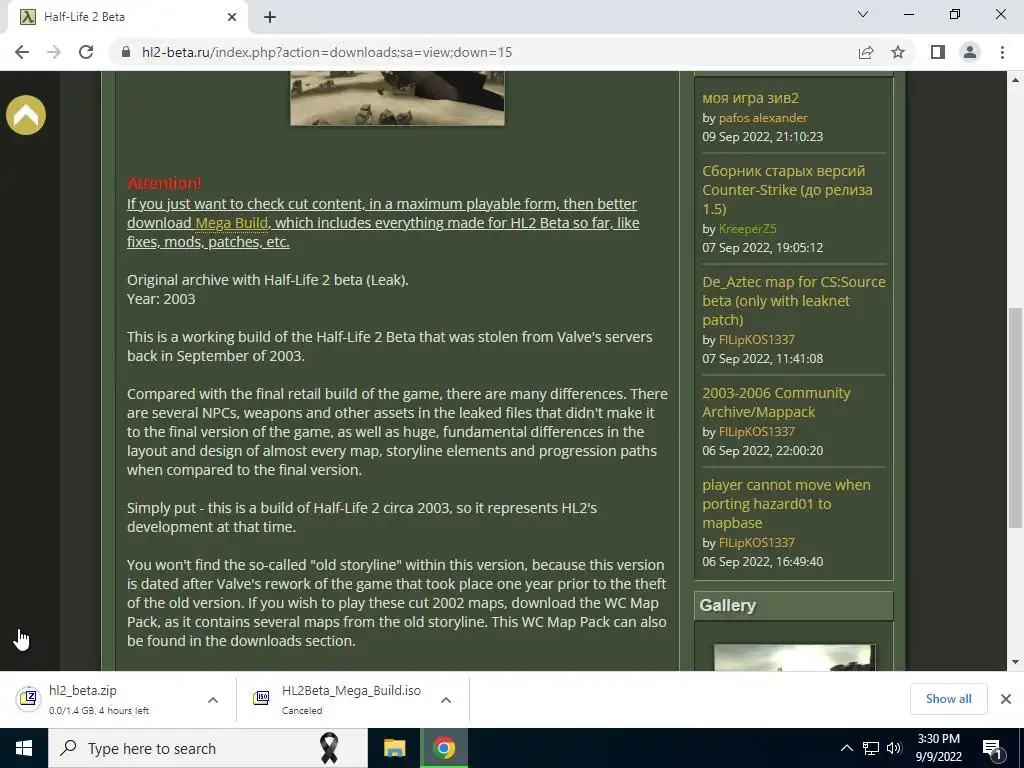Image resolution: width=1024 pixels, height=768 pixels.
Task: Click the hl2_beta.zip file icon
Action: click(x=28, y=698)
